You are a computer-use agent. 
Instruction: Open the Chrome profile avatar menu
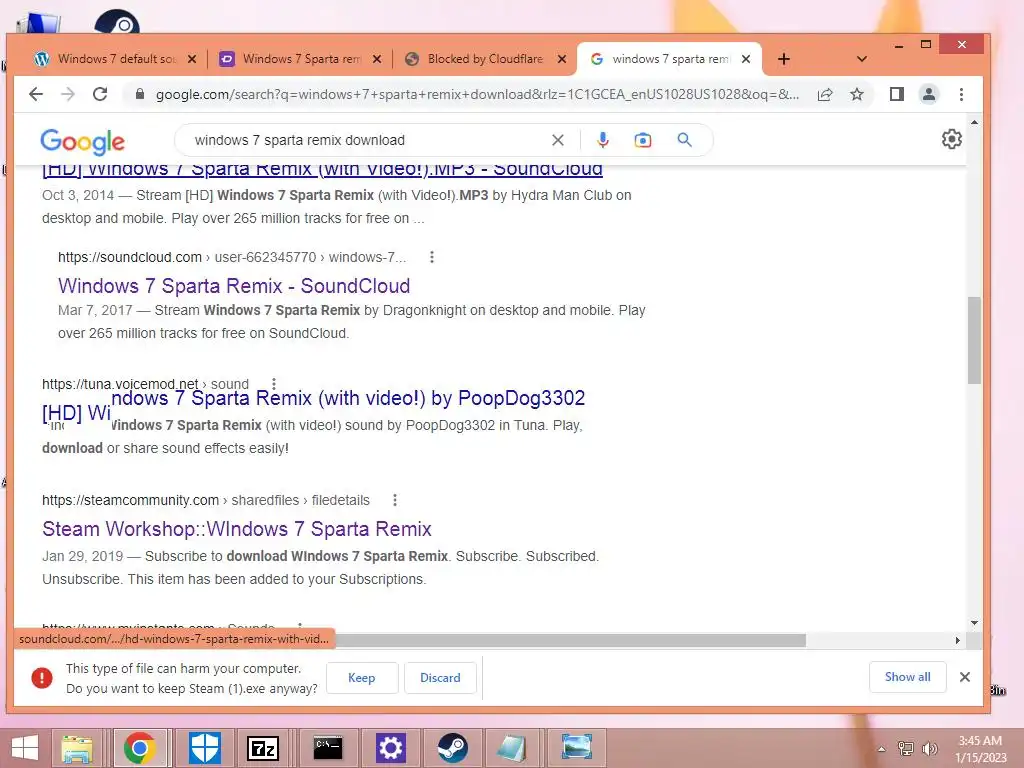(x=929, y=94)
